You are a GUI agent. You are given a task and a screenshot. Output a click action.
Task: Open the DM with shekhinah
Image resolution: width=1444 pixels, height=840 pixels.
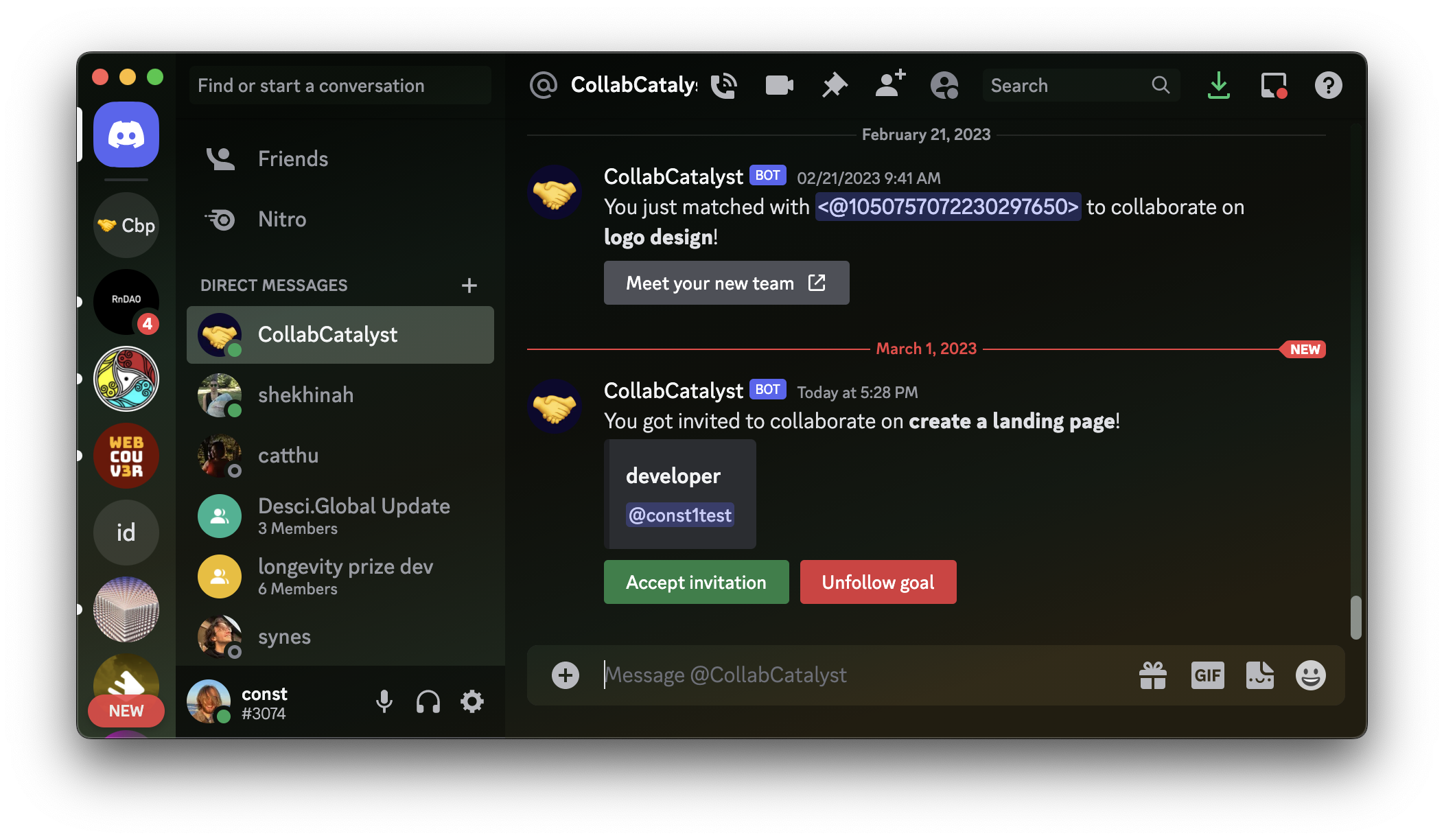tap(340, 395)
